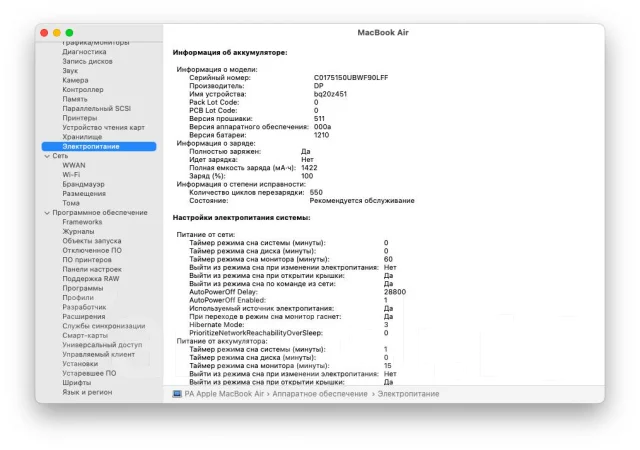Screen dimensions: 640x450
Task: Open Устаревшее ПО entry
Action: point(89,373)
